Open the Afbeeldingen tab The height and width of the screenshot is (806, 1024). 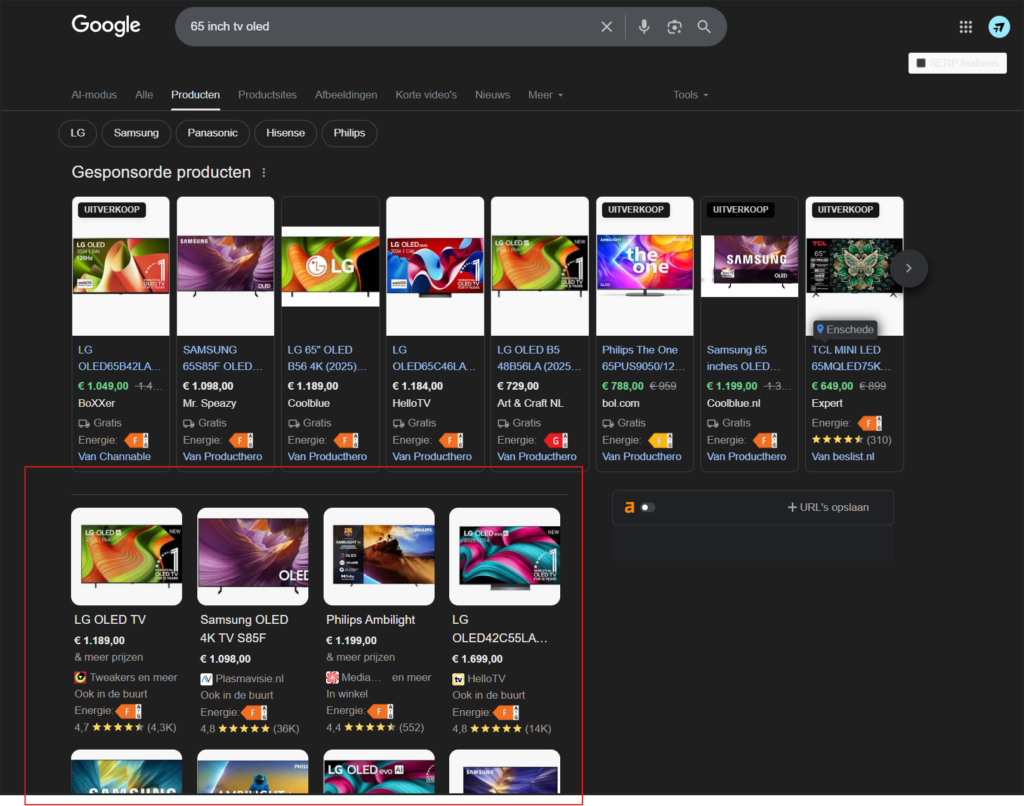click(345, 95)
